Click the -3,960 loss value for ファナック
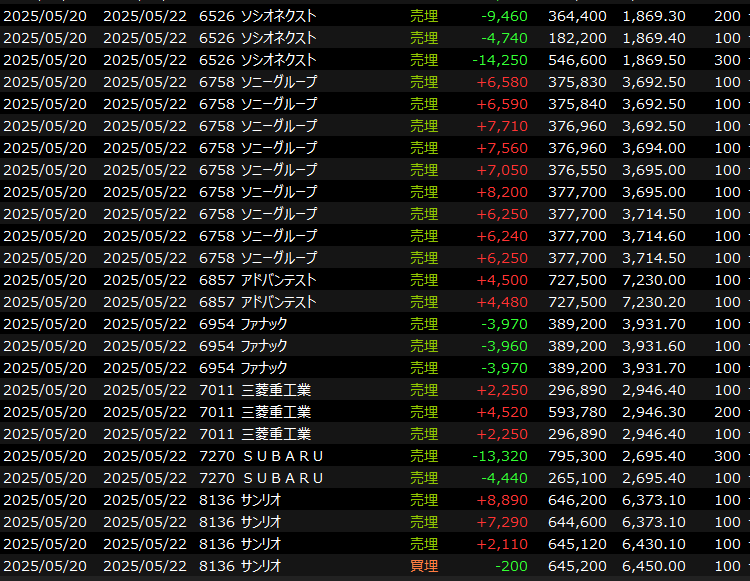 click(x=503, y=346)
